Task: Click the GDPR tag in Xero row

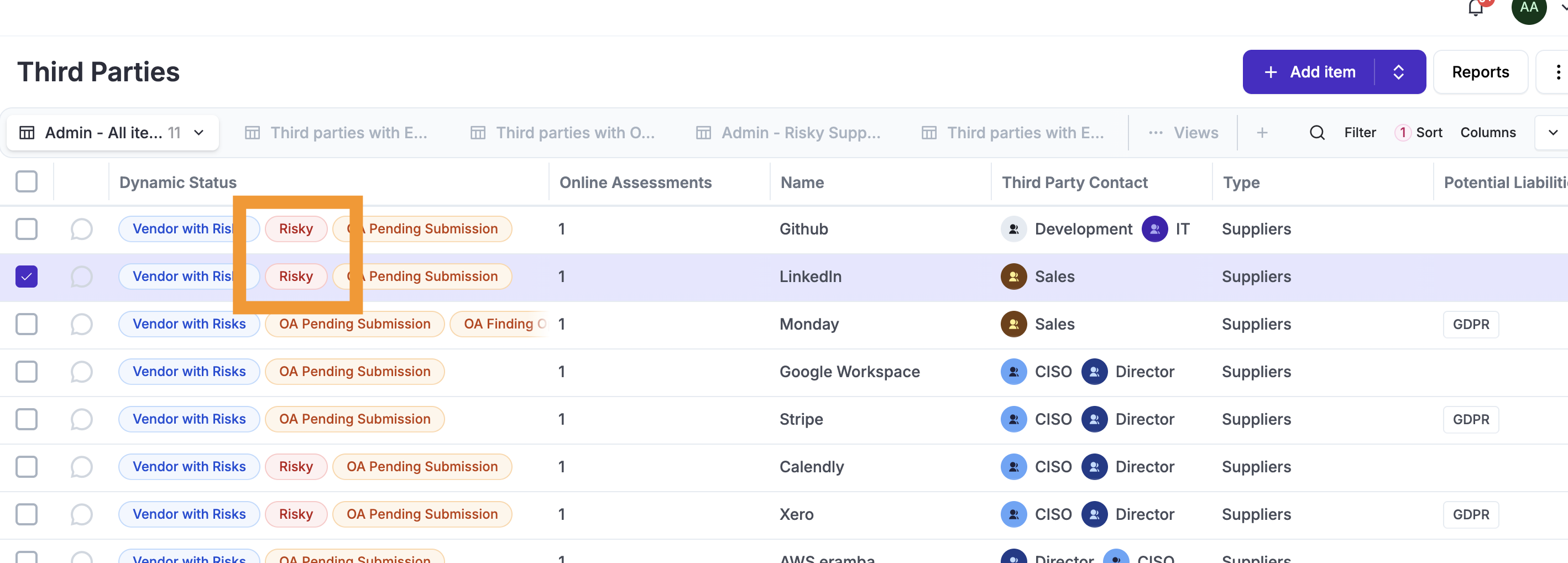Action: coord(1470,514)
